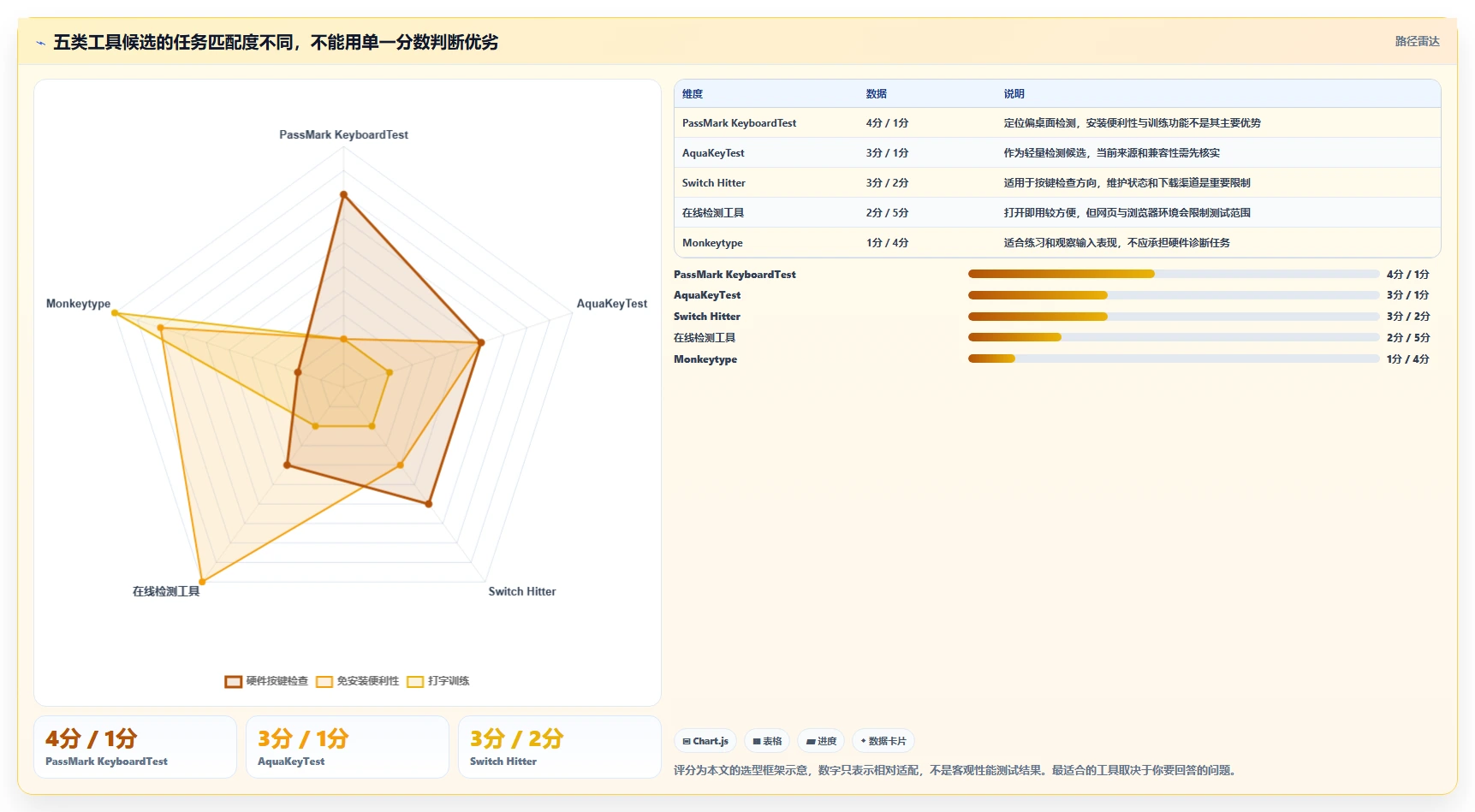The height and width of the screenshot is (812, 1475).
Task: Click the 路径雷达 label in the header
Action: [1418, 41]
